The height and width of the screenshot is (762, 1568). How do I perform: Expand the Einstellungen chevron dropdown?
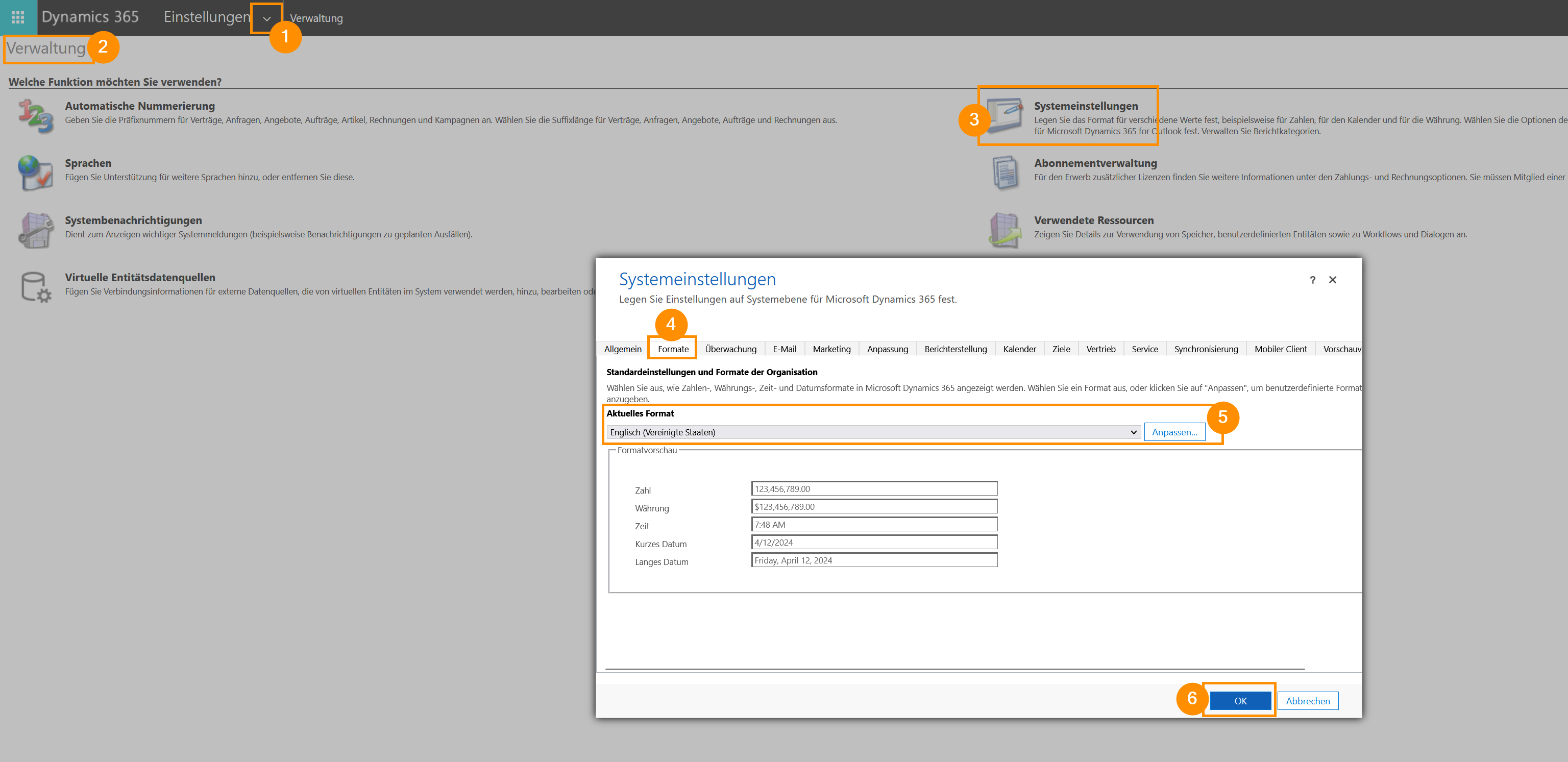point(266,18)
